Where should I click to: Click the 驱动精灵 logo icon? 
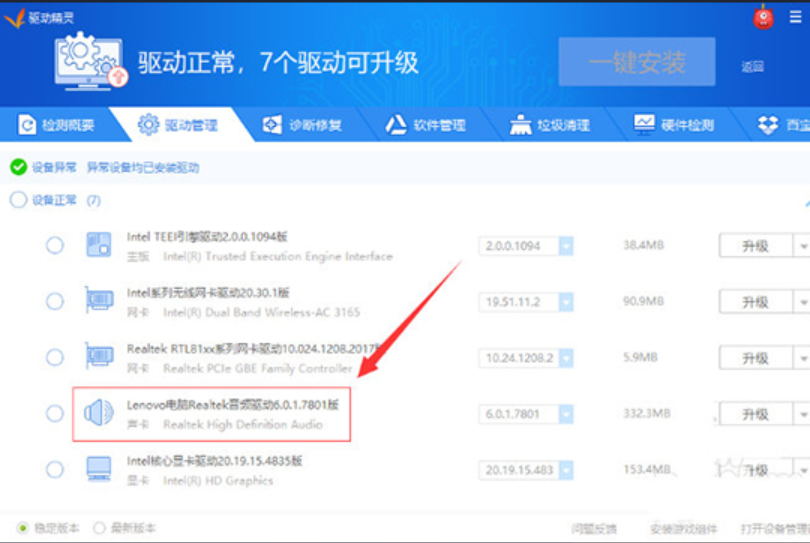point(14,17)
